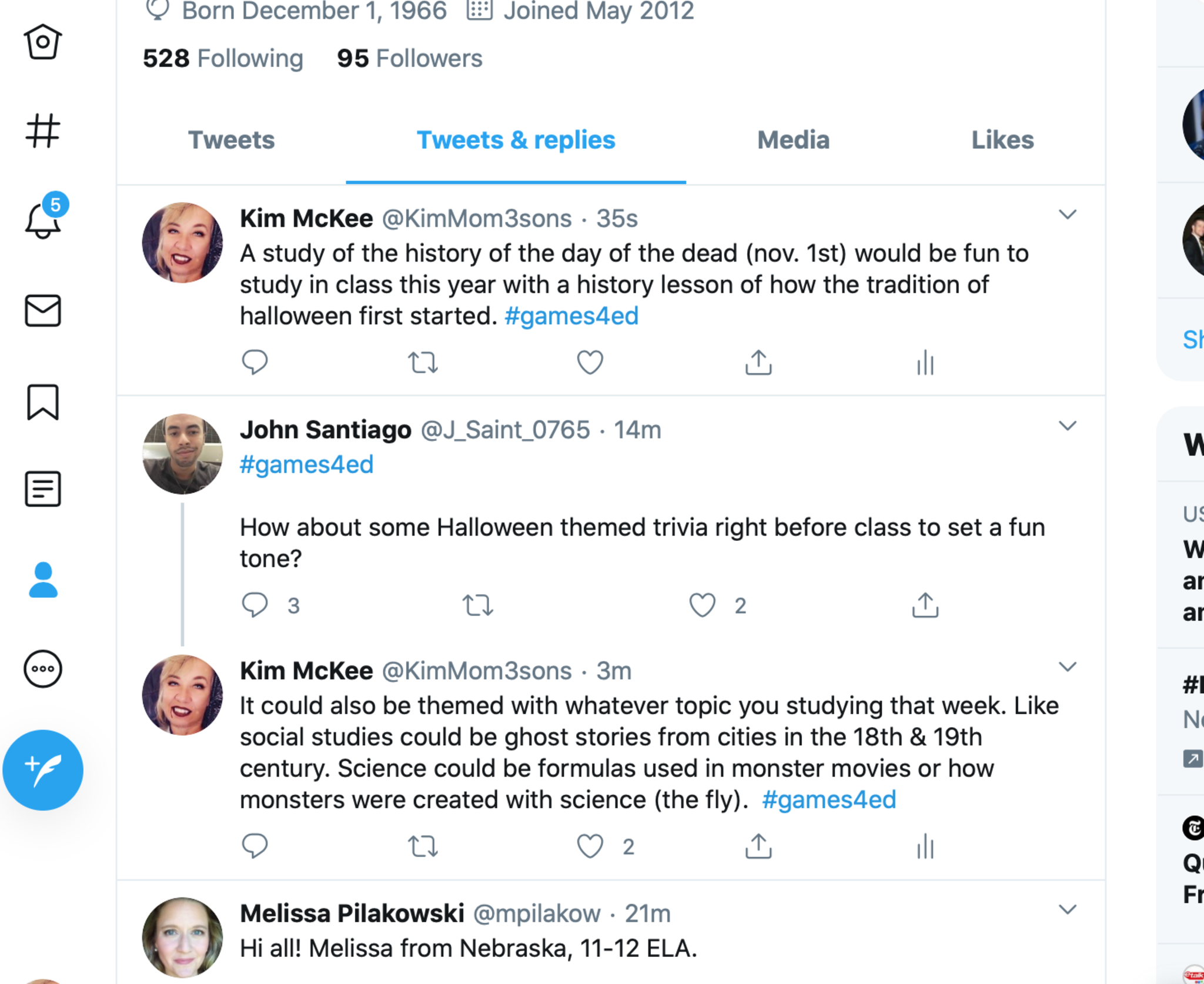Retweet Kim McKee's ghost stories tweet
1204x984 pixels.
point(423,846)
